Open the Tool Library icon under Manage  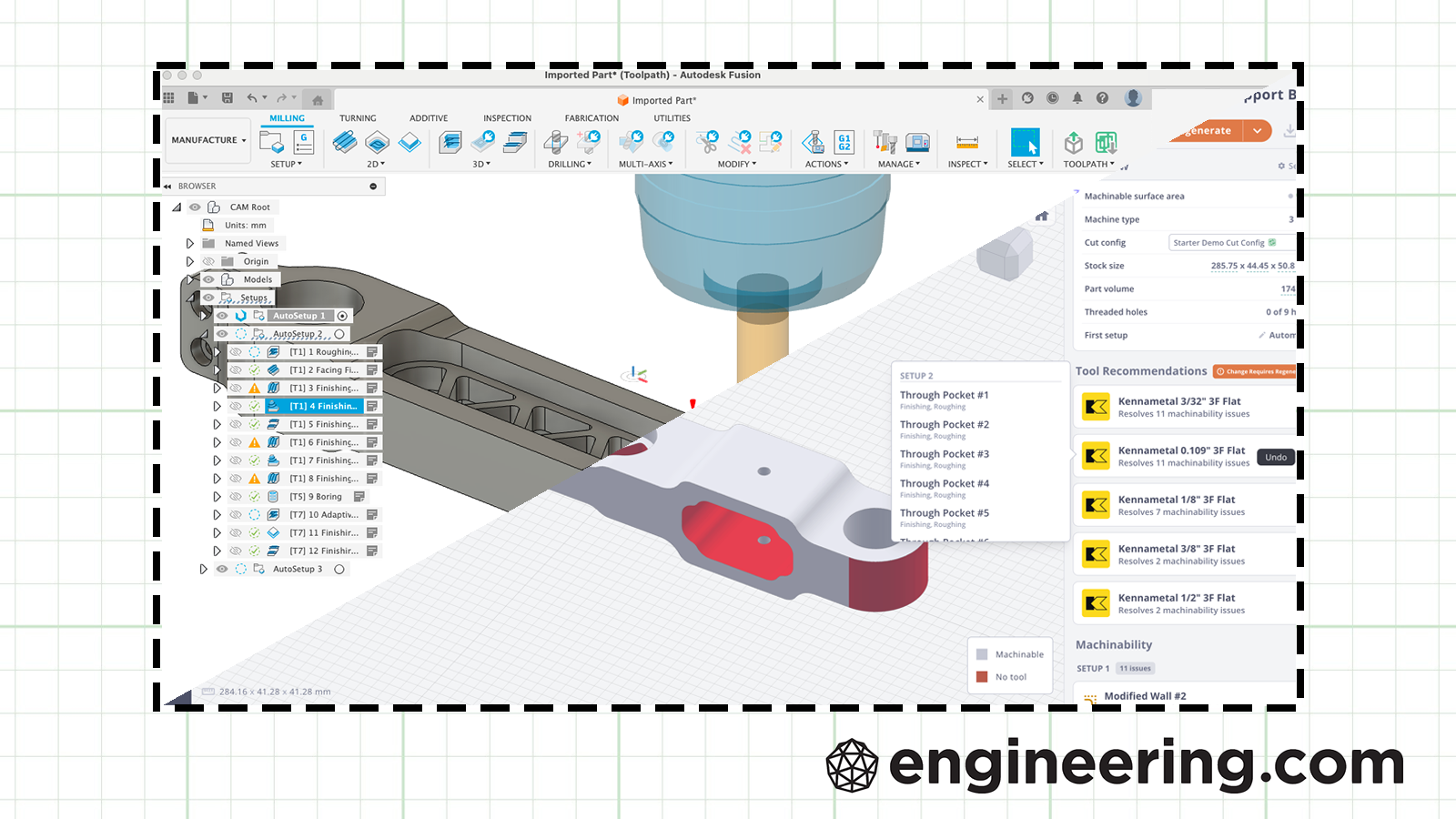[885, 142]
